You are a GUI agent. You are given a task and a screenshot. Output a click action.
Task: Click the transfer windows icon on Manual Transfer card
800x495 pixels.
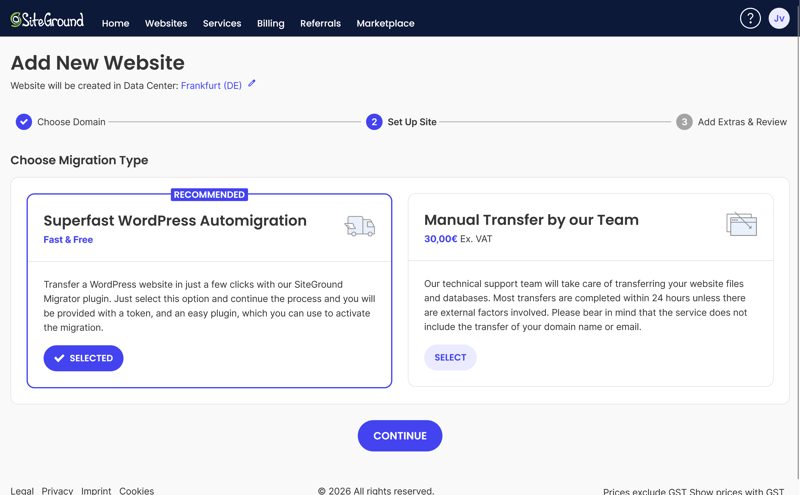[741, 225]
